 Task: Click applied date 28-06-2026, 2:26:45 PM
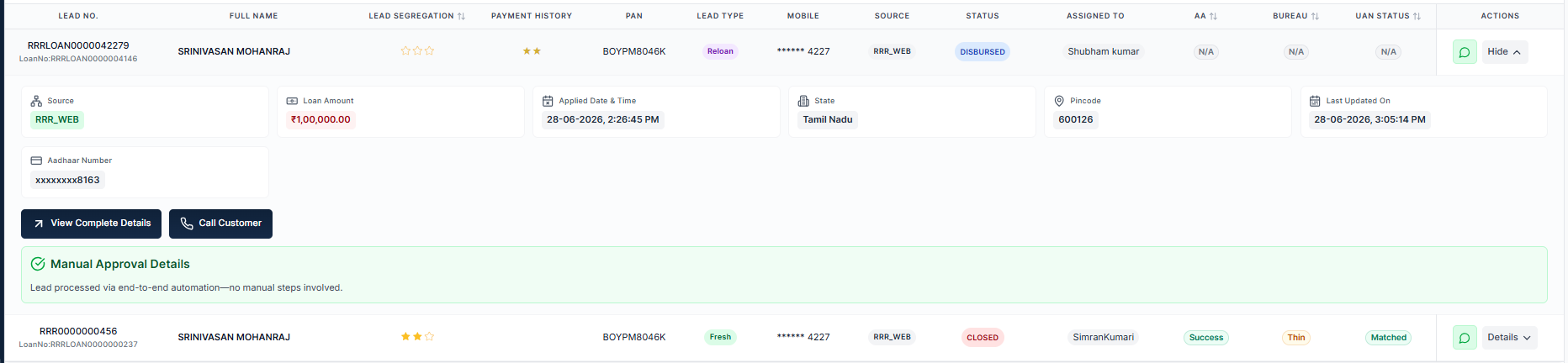point(602,119)
